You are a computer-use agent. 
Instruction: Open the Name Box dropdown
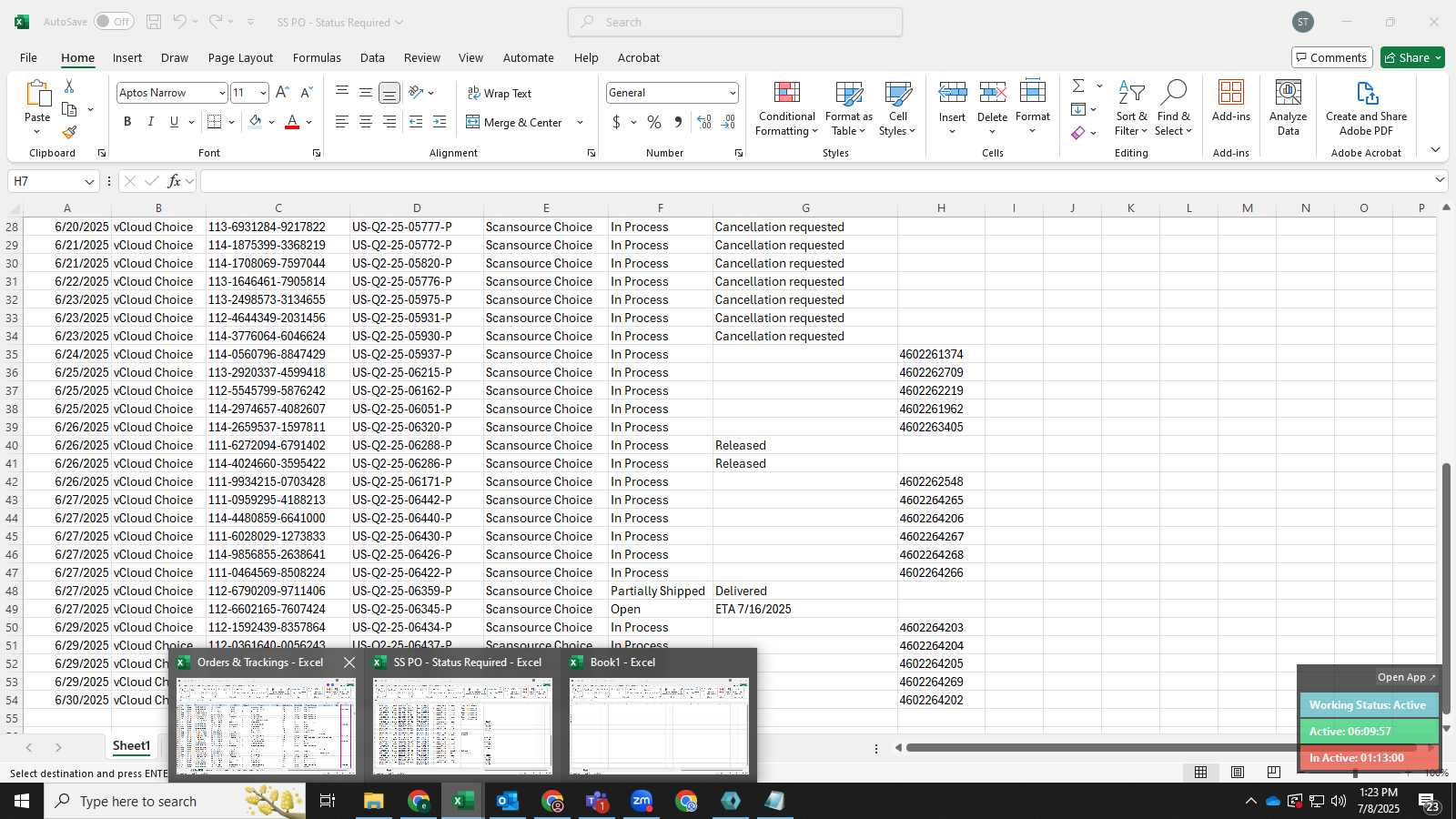(88, 181)
